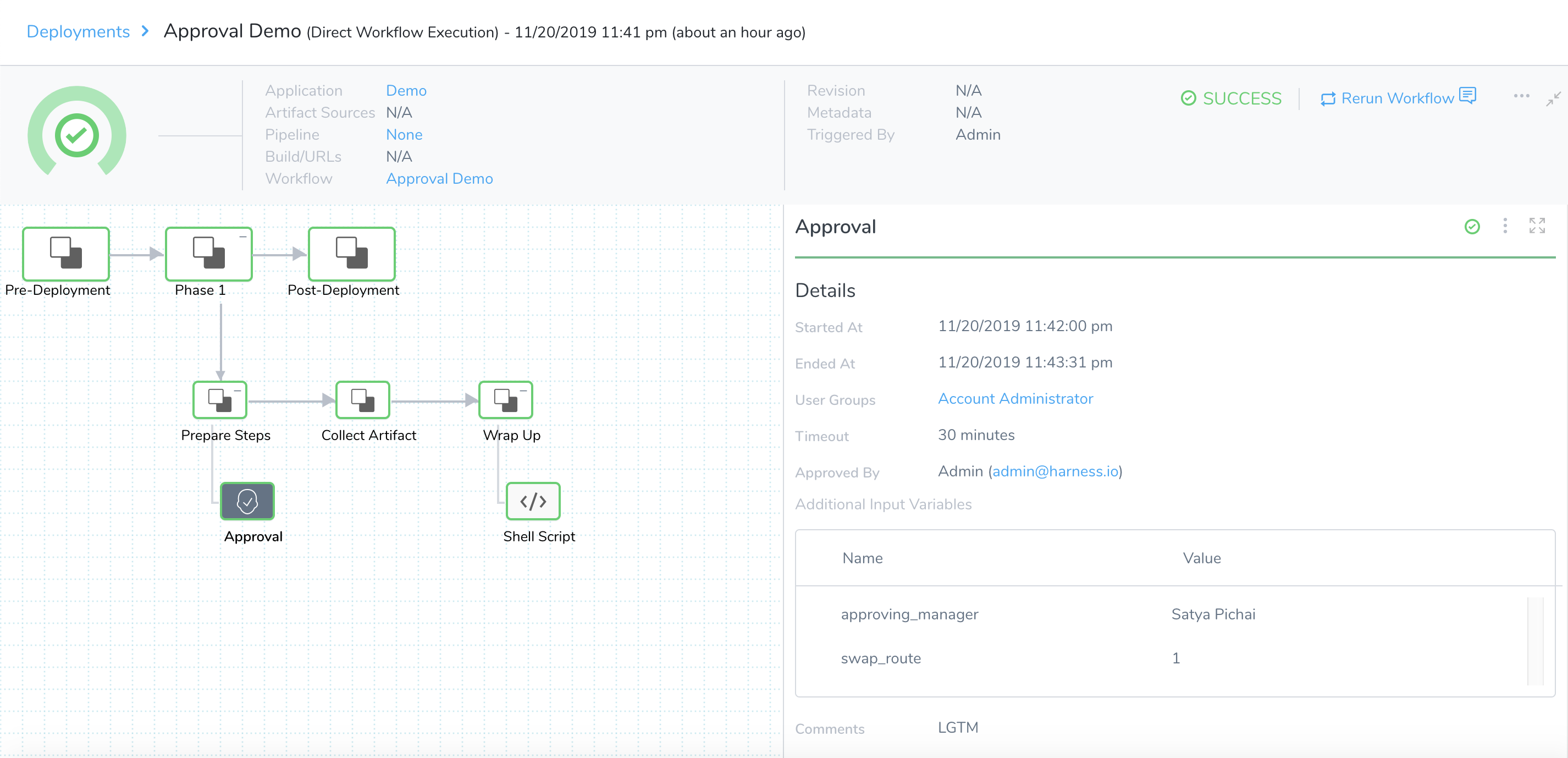Screen dimensions: 1568x758
Task: Open the horizontal three-dot more menu
Action: (x=1521, y=96)
